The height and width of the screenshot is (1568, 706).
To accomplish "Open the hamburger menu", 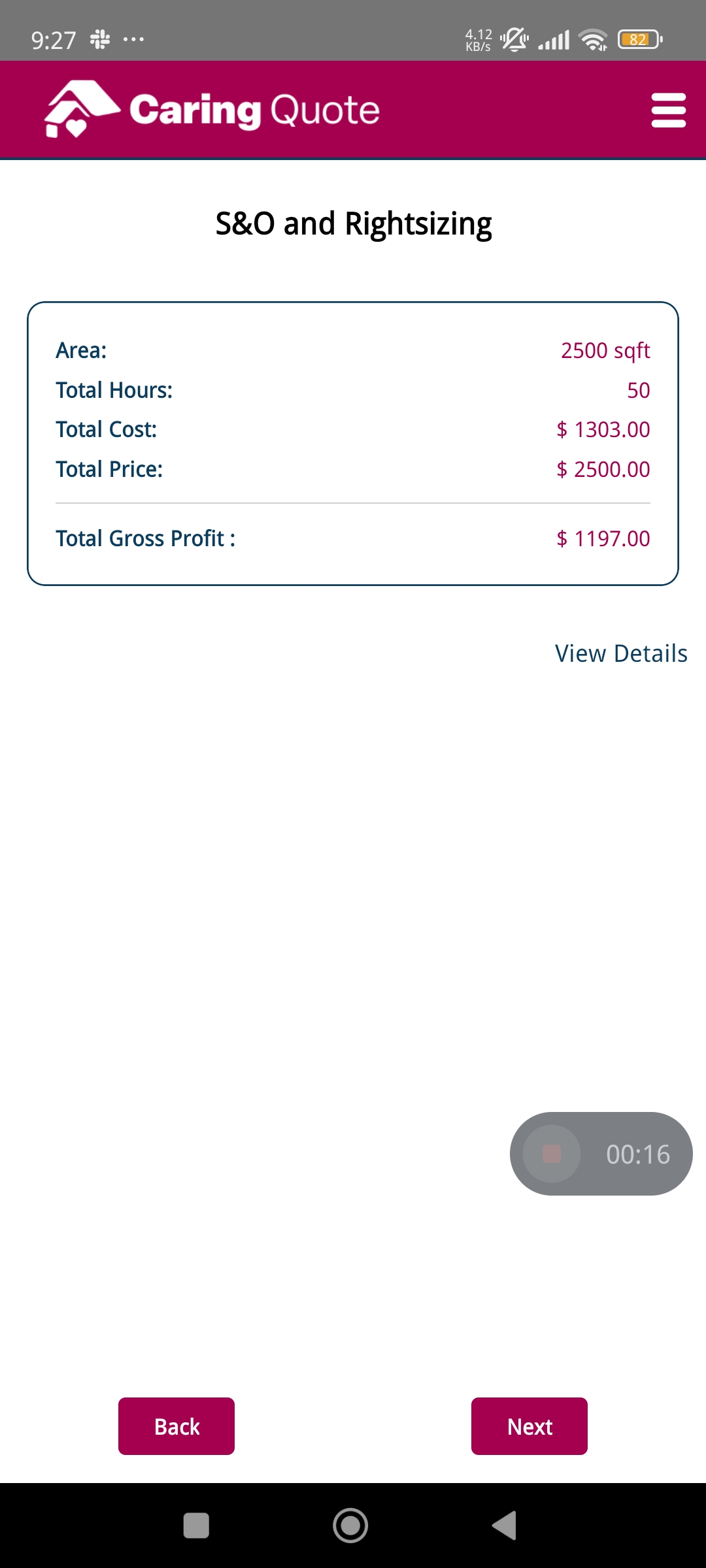I will coord(668,110).
